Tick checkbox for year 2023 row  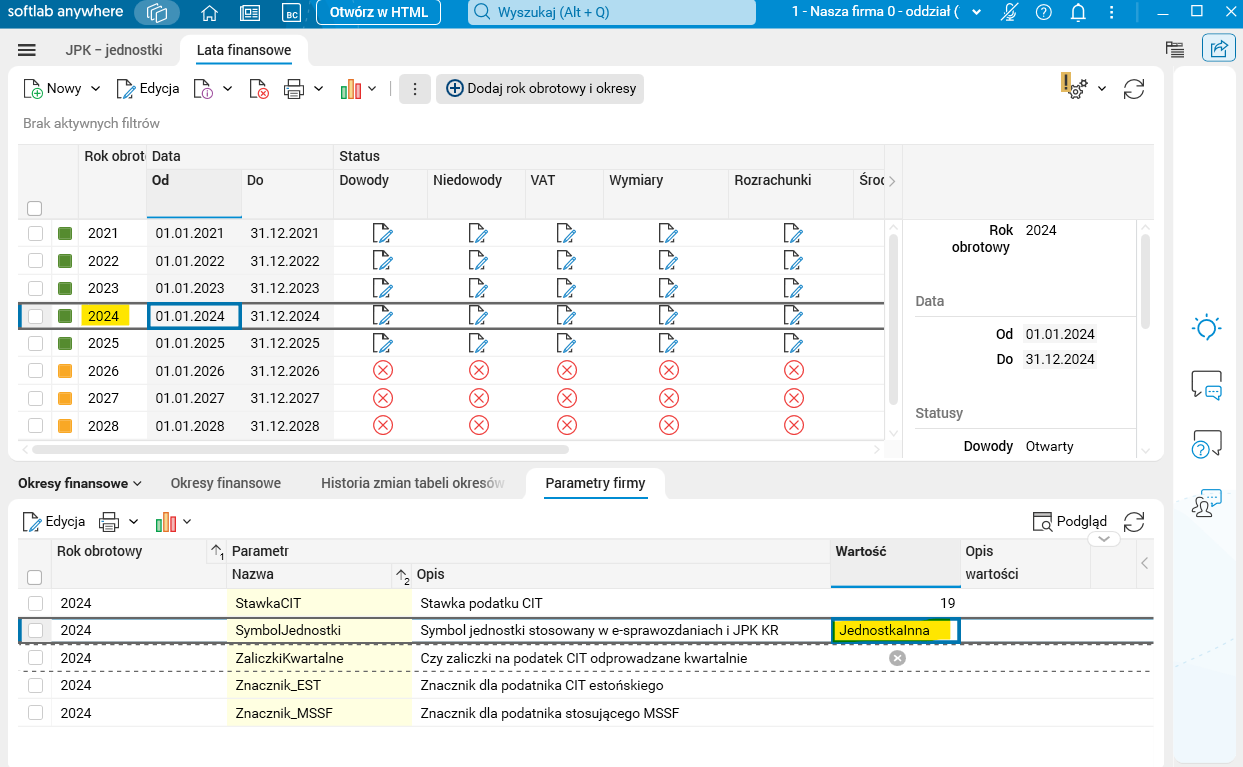(x=36, y=288)
